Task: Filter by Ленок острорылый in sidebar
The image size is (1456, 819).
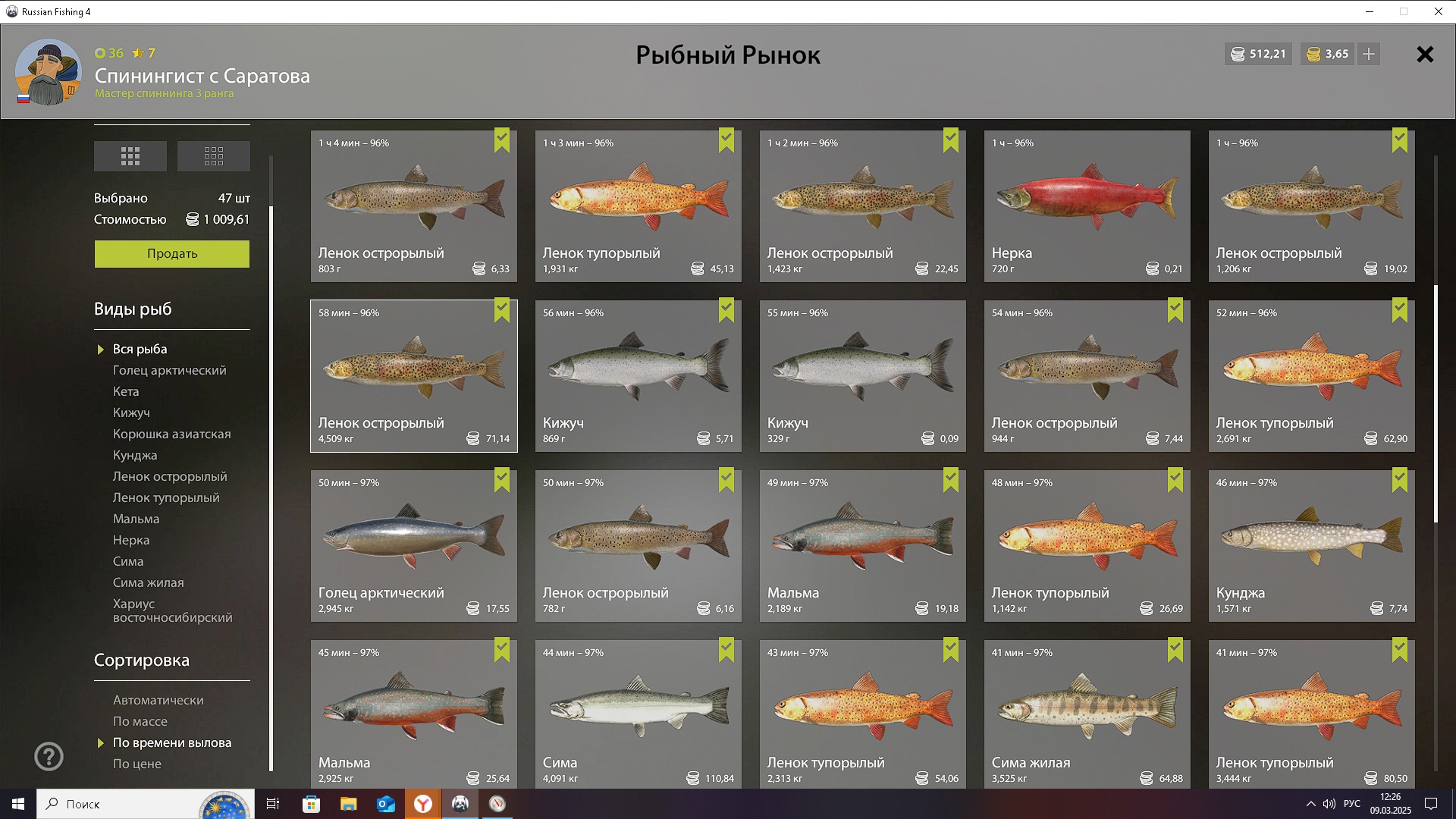Action: (x=170, y=476)
